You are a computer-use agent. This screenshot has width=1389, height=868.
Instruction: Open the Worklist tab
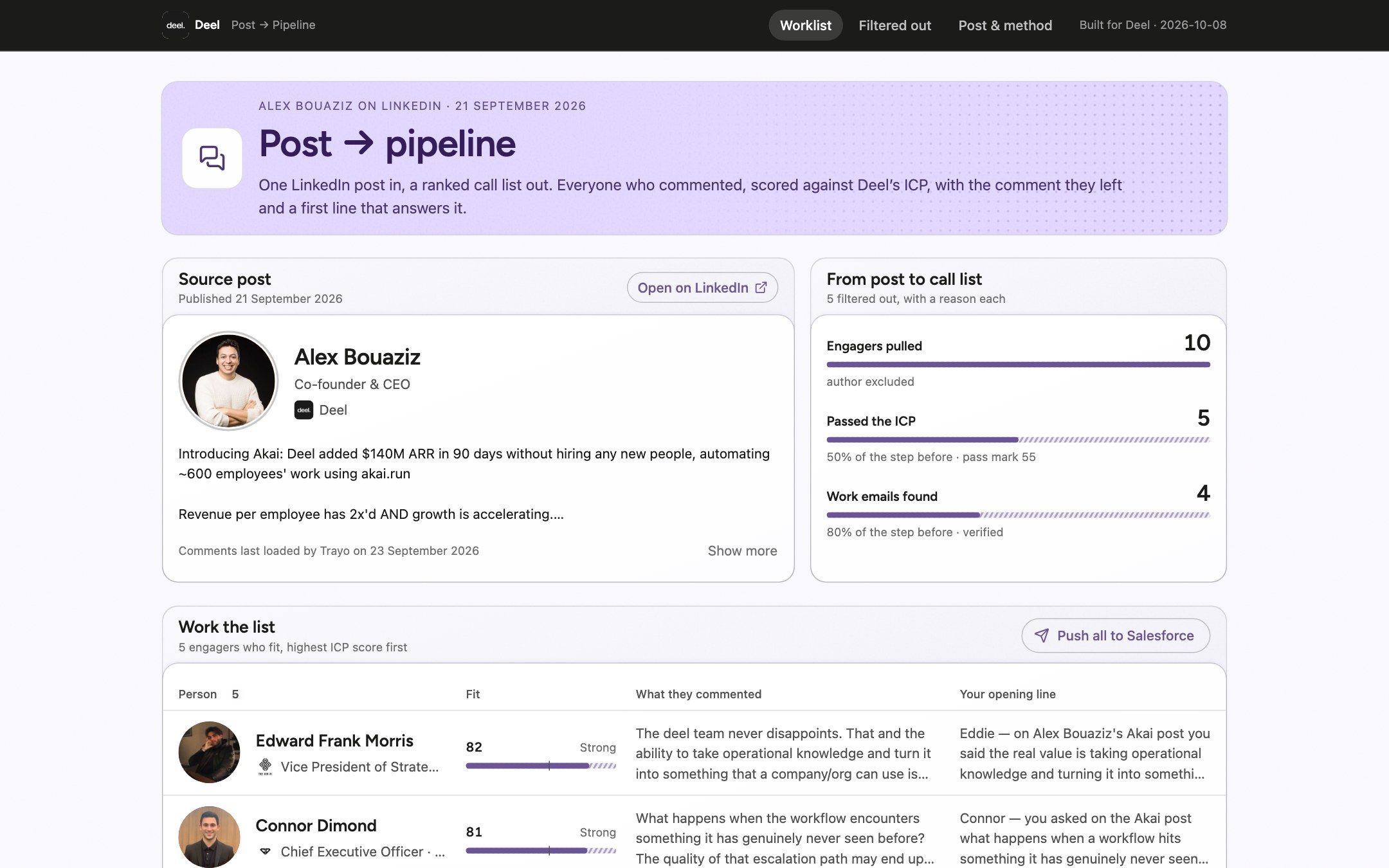[x=805, y=25]
